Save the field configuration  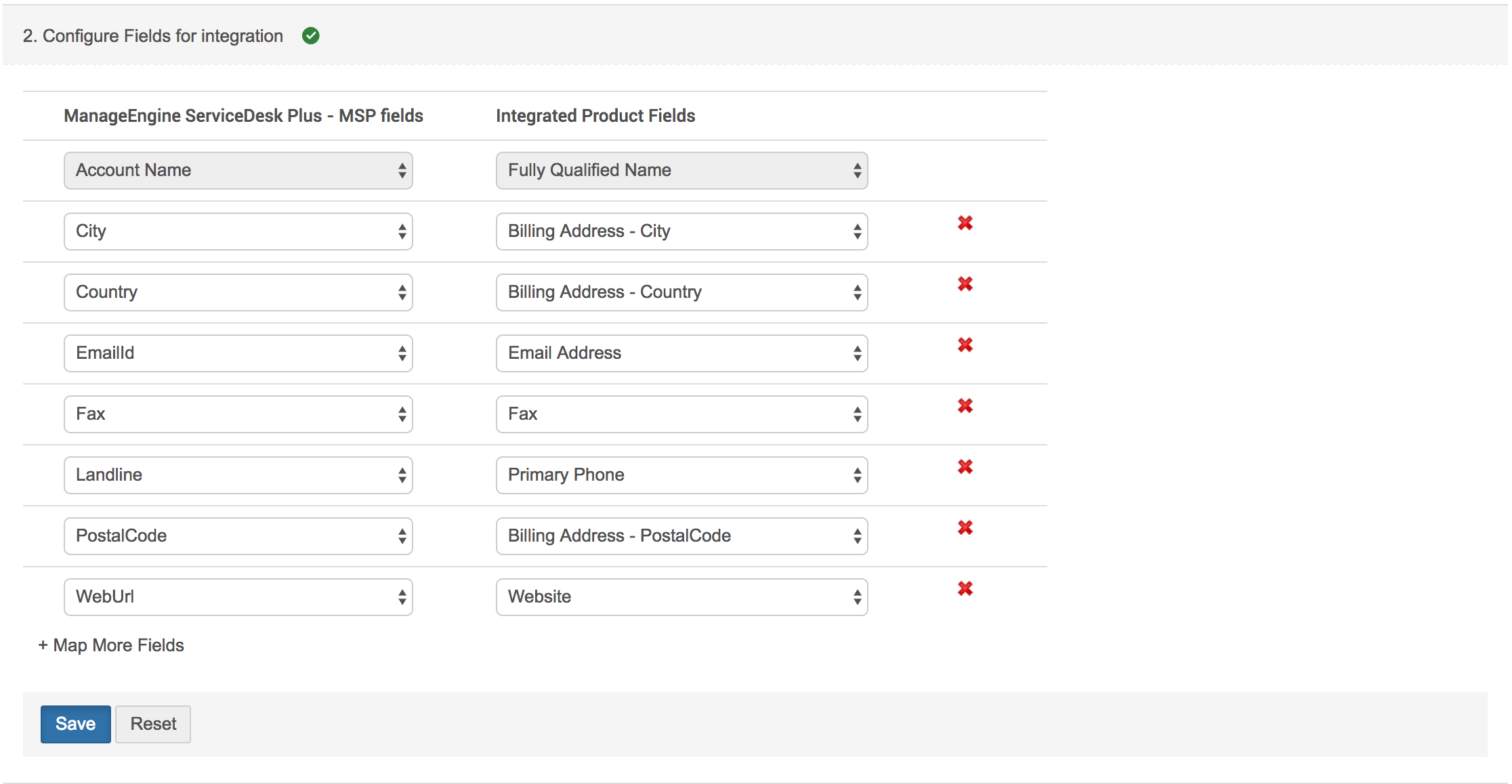pos(75,724)
